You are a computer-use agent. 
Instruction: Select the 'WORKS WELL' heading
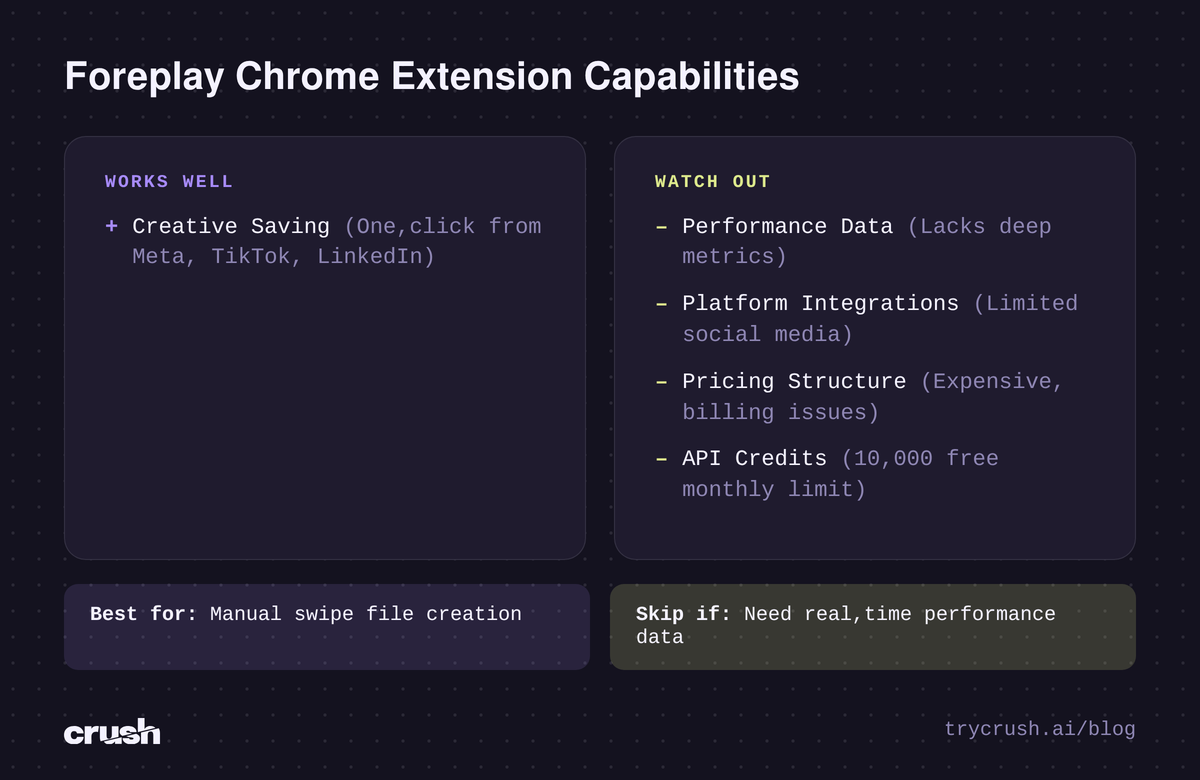(169, 182)
